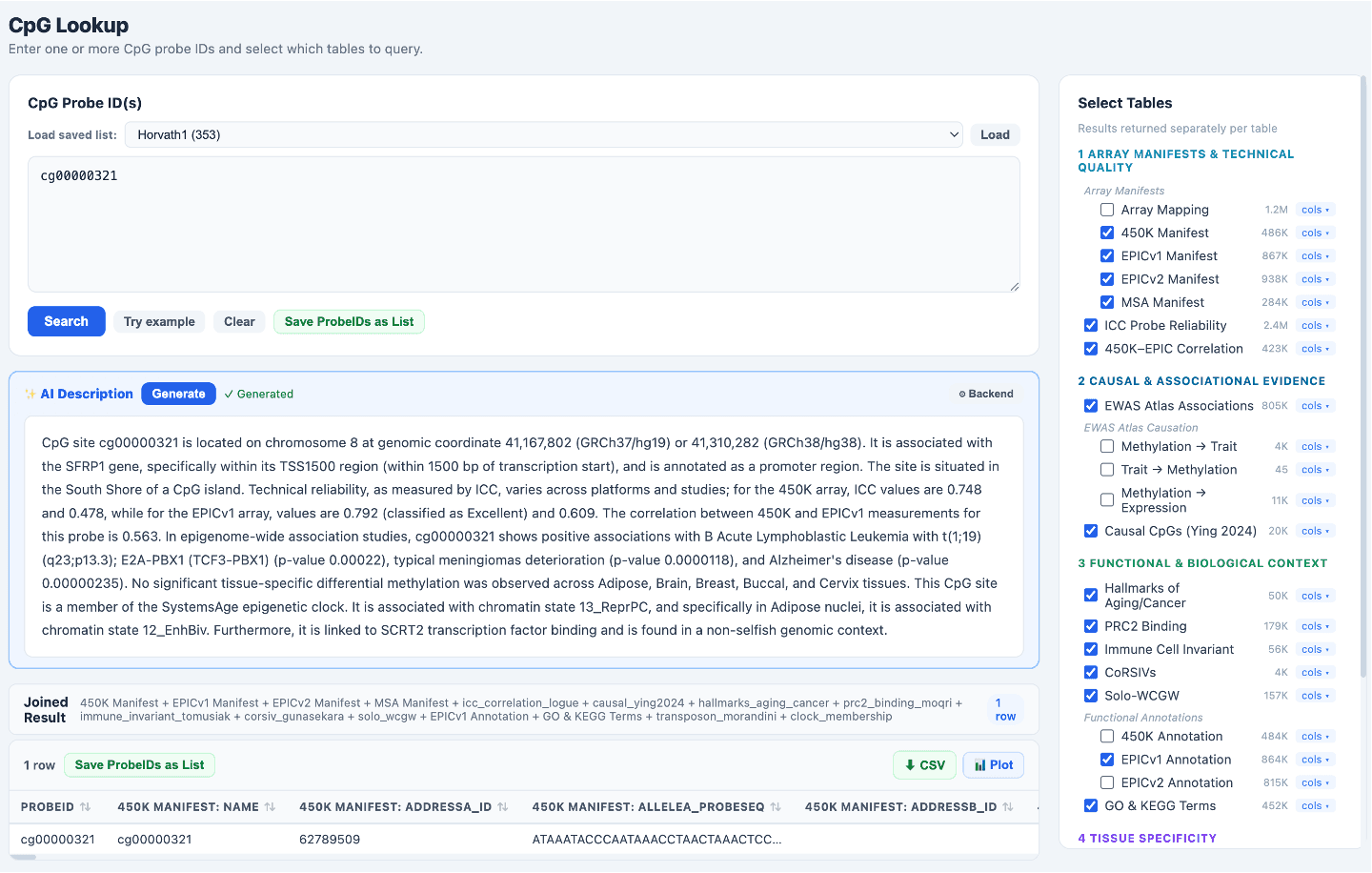1372x873 pixels.
Task: Click section header 'Causal & Associational Evidence'
Action: point(1201,381)
